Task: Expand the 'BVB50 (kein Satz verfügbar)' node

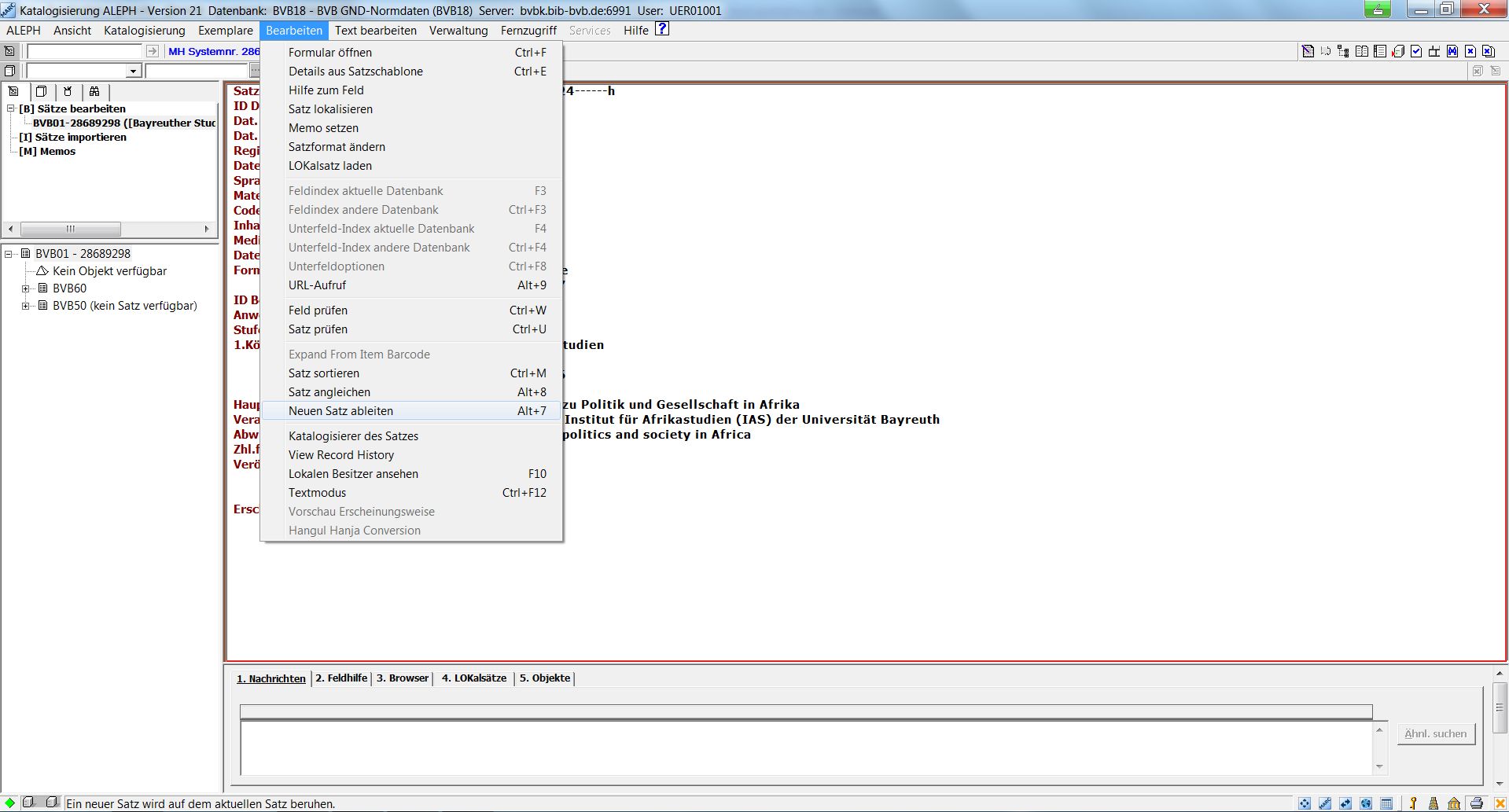Action: (x=26, y=306)
